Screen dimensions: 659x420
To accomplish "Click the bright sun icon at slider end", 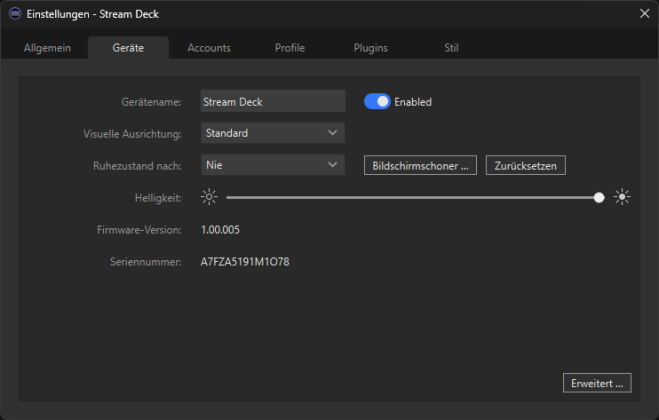I will [623, 197].
